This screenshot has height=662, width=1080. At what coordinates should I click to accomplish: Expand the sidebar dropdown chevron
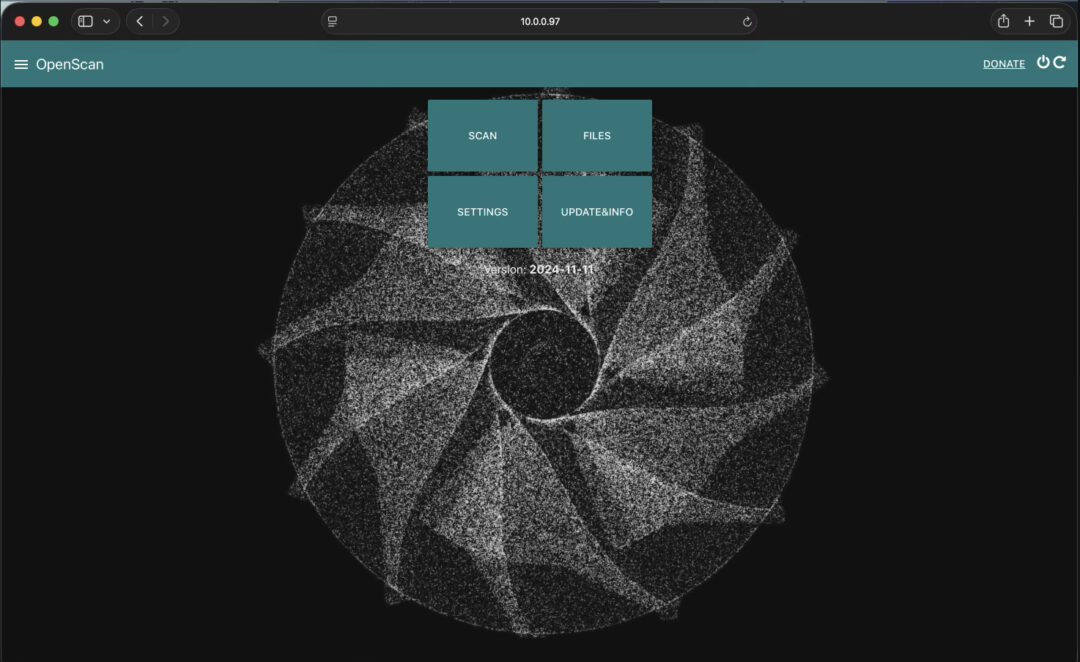point(107,21)
